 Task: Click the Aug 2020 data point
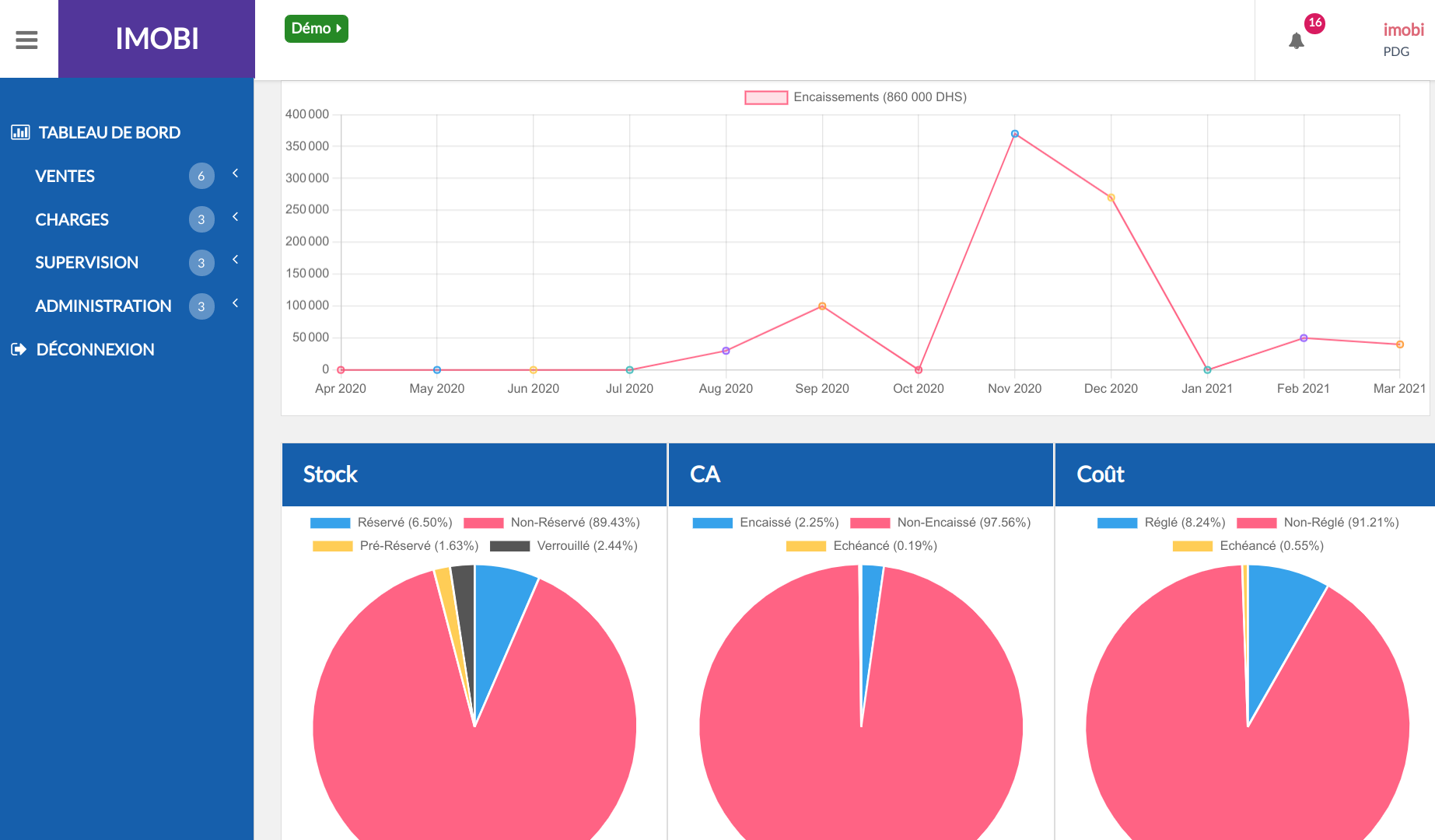726,351
